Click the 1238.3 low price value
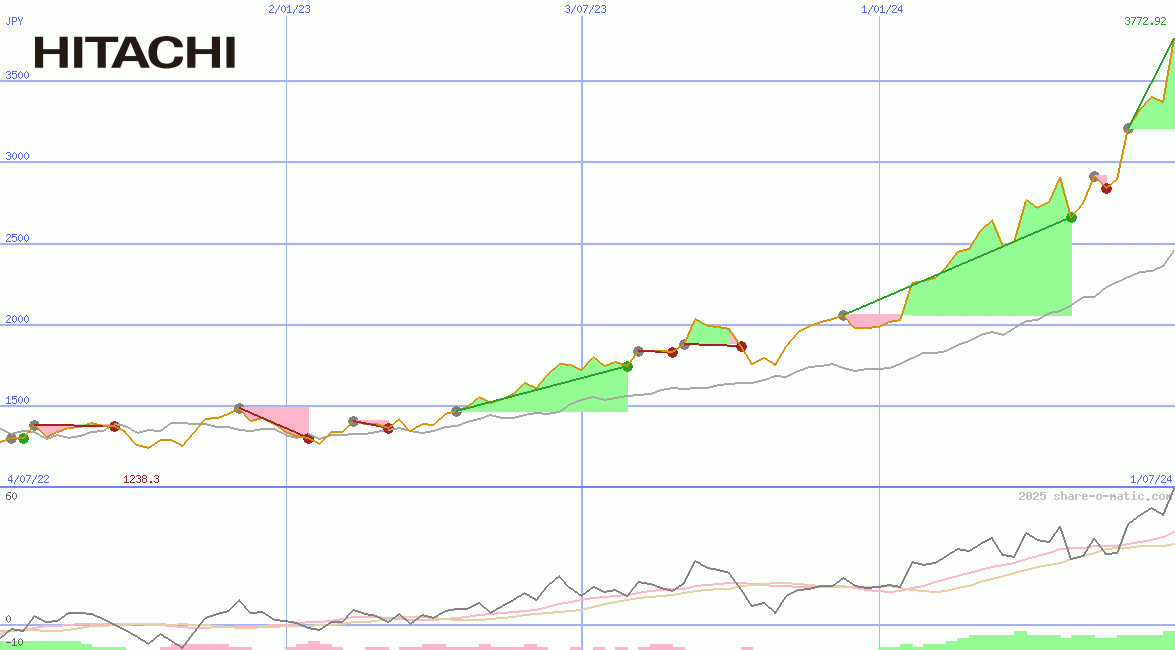1175x650 pixels. [142, 479]
